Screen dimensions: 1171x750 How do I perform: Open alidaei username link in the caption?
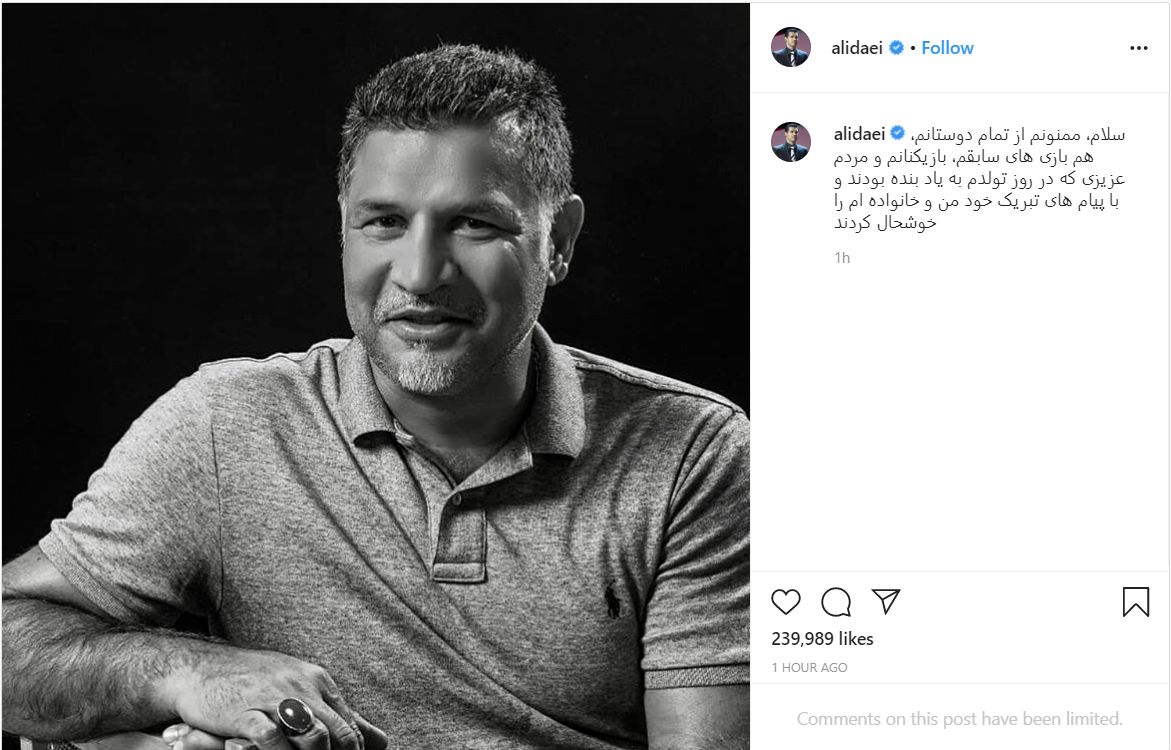tap(859, 134)
